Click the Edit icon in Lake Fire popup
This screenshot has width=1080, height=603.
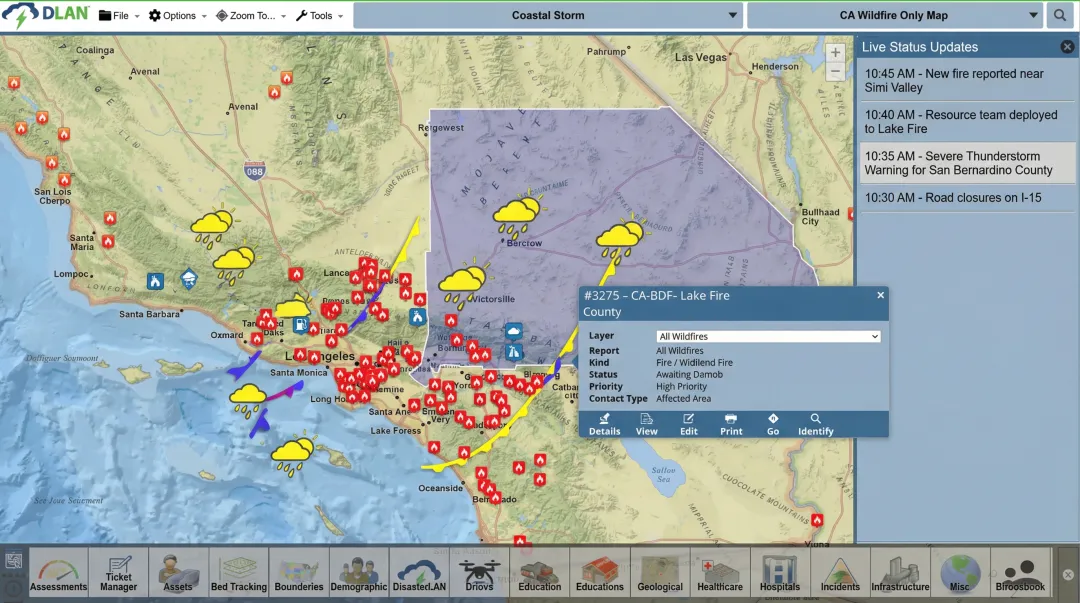(689, 424)
